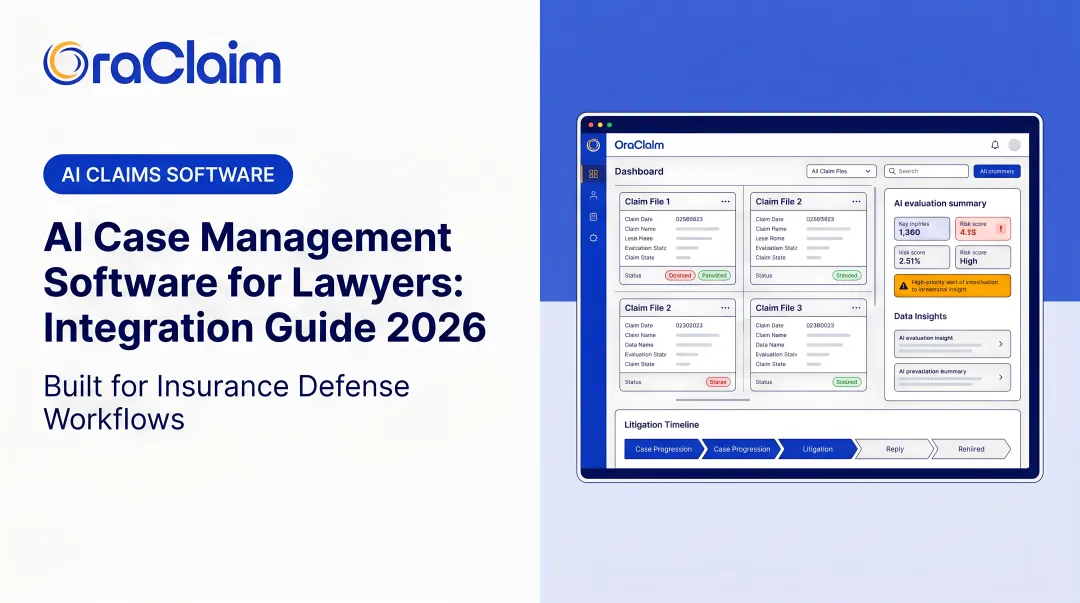Click the Dashboard heading
The width and height of the screenshot is (1080, 603).
639,172
